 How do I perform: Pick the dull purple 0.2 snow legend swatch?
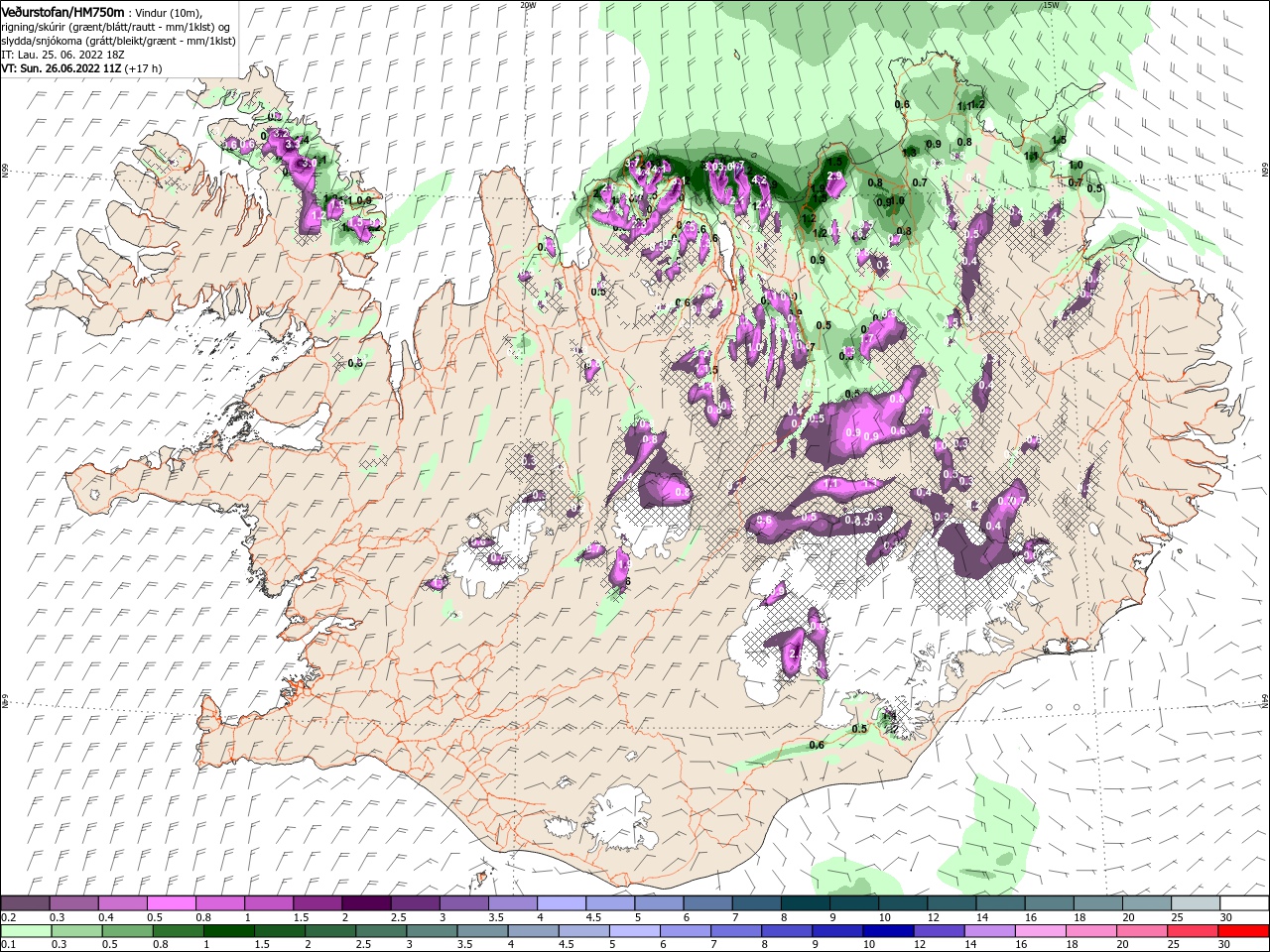tap(25, 903)
